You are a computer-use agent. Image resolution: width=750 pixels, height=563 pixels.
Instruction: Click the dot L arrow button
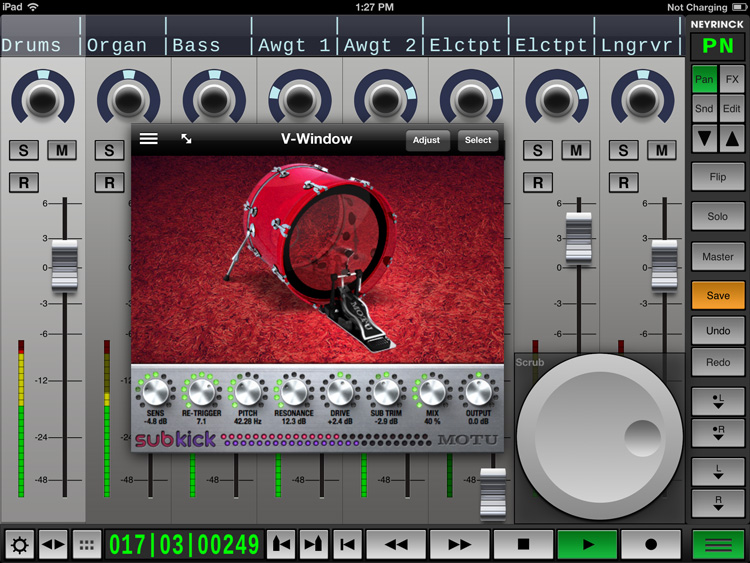coord(718,401)
